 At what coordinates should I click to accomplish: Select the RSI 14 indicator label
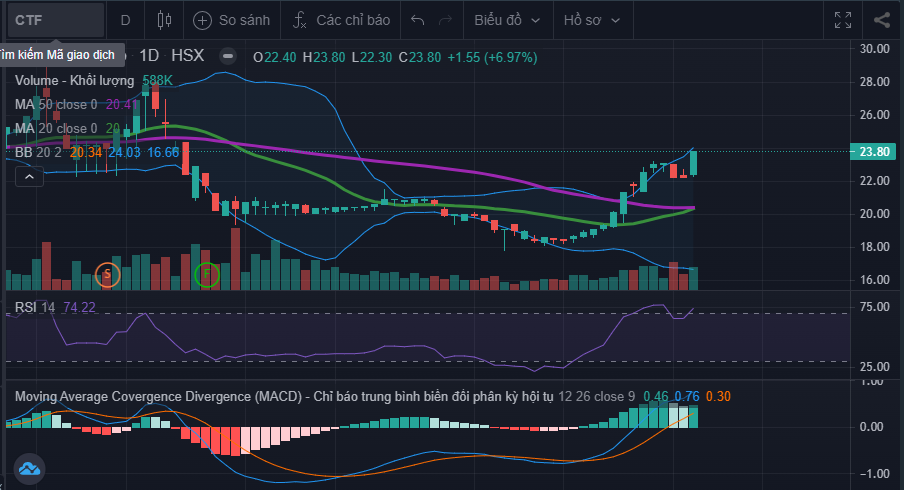point(35,307)
